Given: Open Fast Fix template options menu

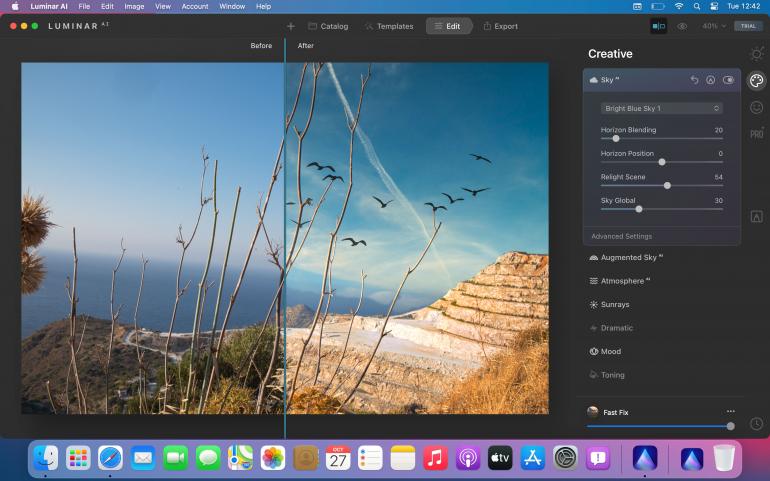Looking at the screenshot, I should pyautogui.click(x=730, y=411).
